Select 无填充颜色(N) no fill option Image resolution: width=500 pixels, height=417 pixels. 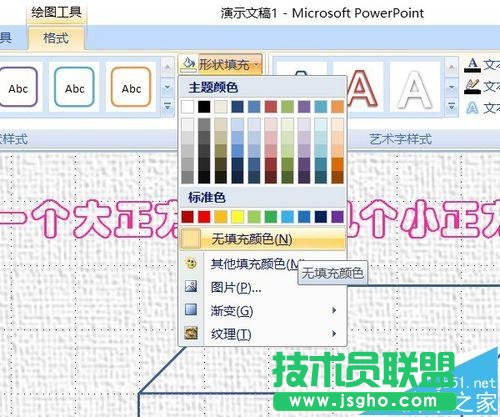click(263, 239)
